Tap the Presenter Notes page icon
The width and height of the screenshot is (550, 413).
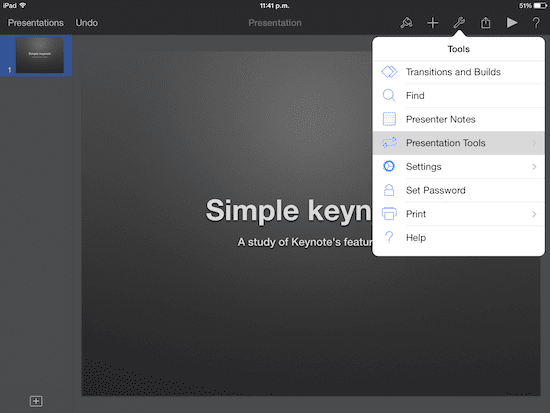(x=389, y=119)
